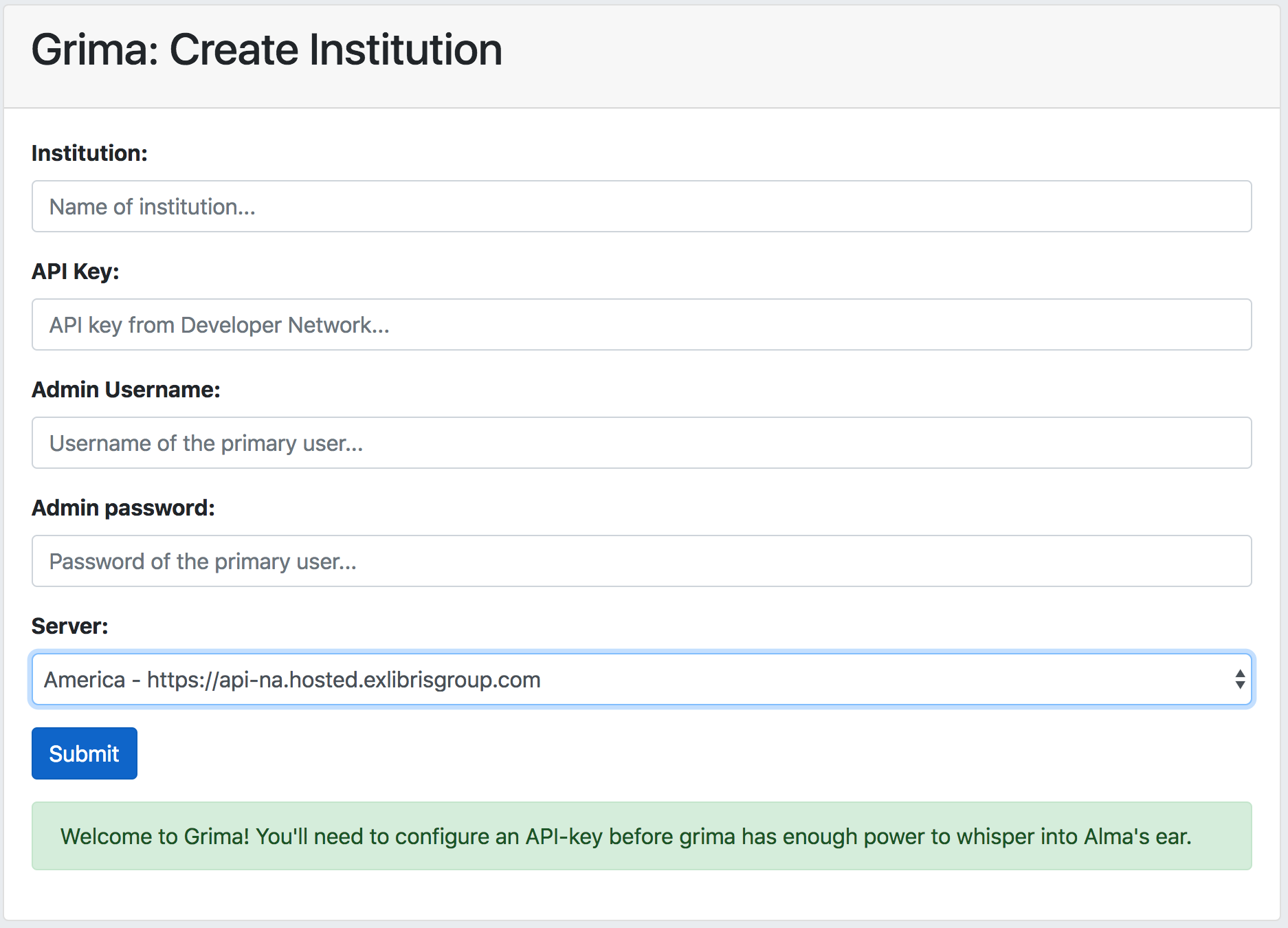Click the blue Submit button
Screen dimensions: 1288x928
point(83,753)
